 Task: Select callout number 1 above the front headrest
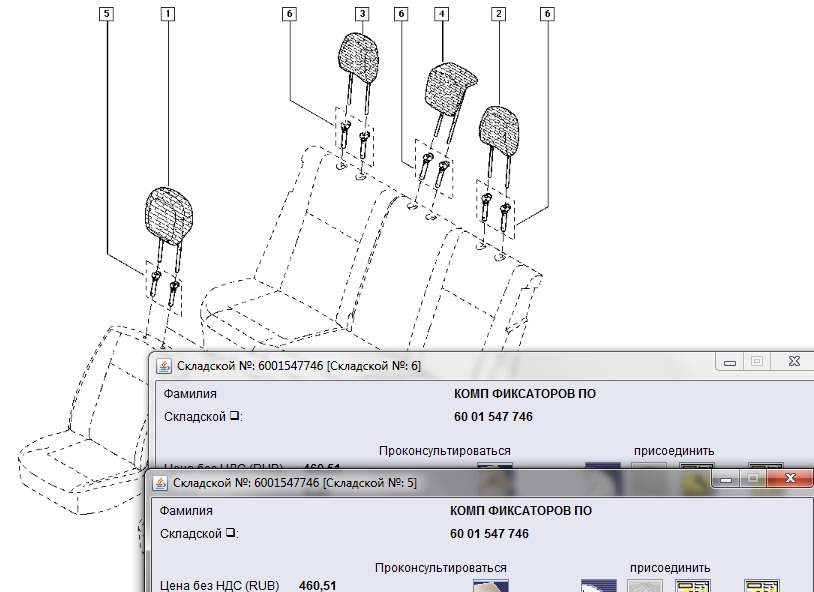[168, 14]
